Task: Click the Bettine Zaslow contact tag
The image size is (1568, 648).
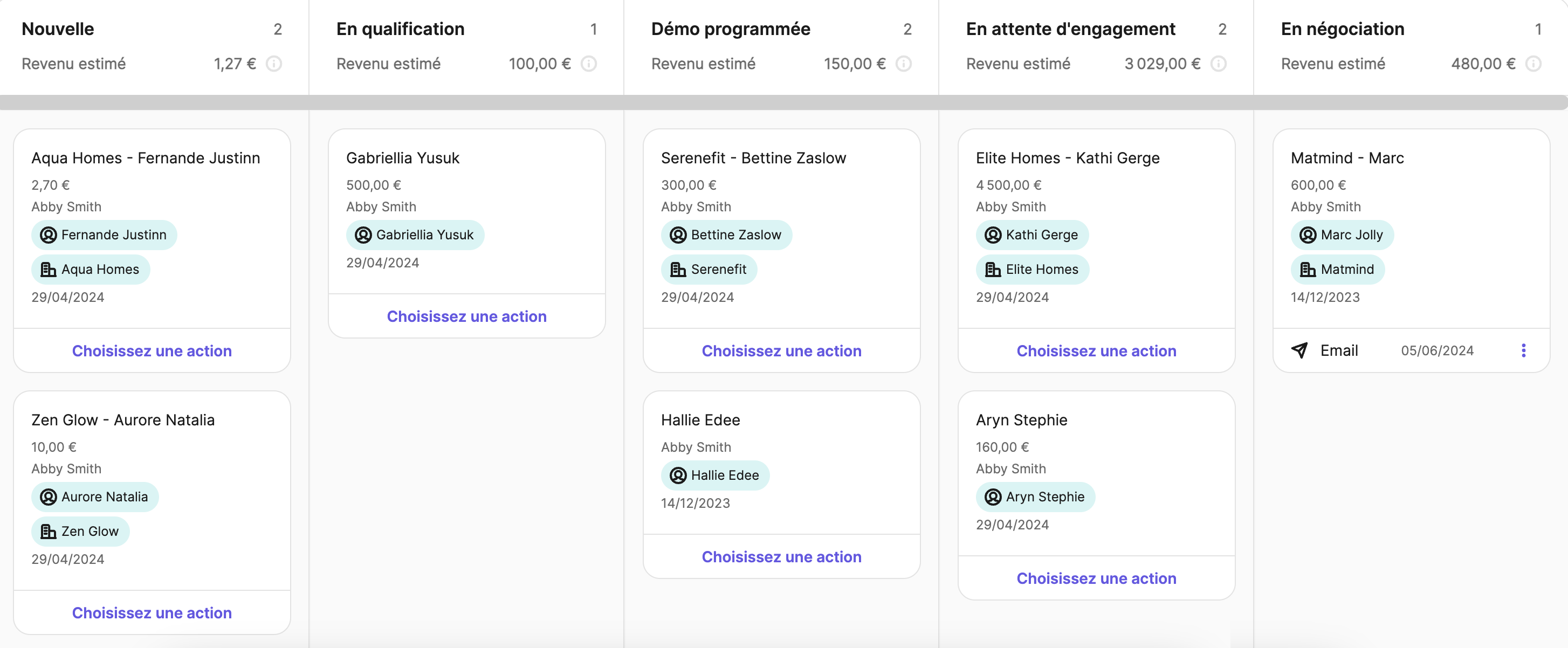Action: point(726,236)
